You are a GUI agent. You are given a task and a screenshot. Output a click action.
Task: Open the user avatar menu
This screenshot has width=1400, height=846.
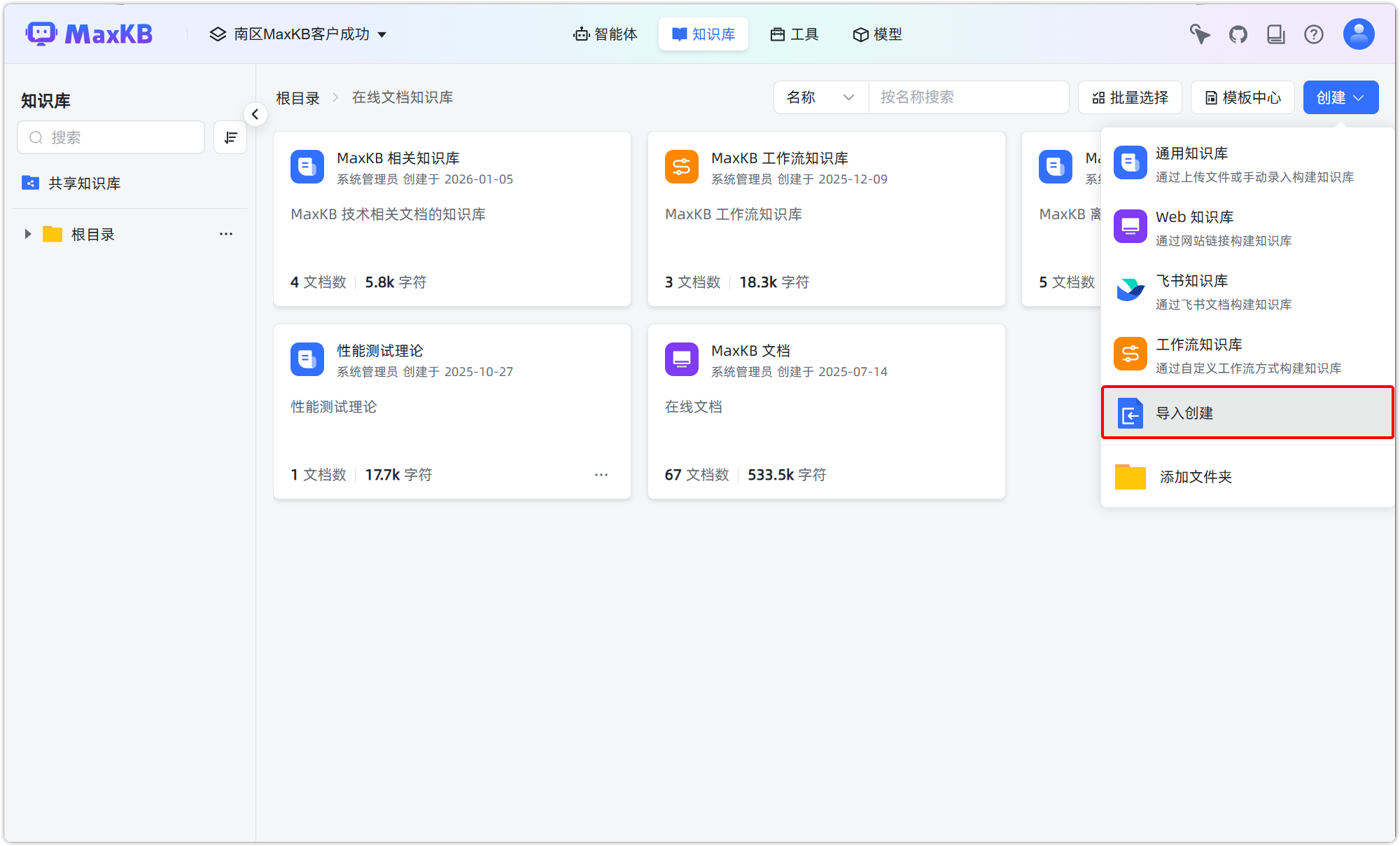click(x=1359, y=34)
